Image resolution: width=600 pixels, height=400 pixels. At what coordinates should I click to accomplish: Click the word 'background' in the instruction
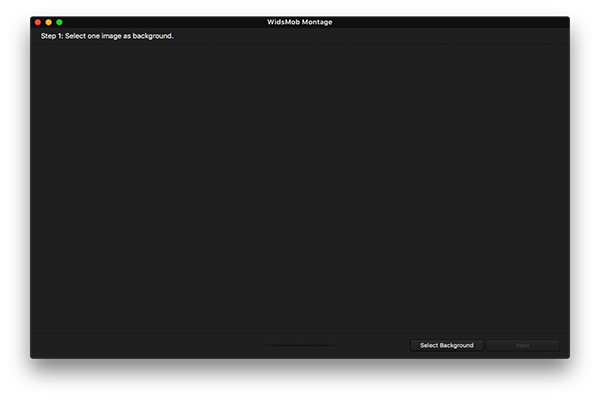click(151, 36)
